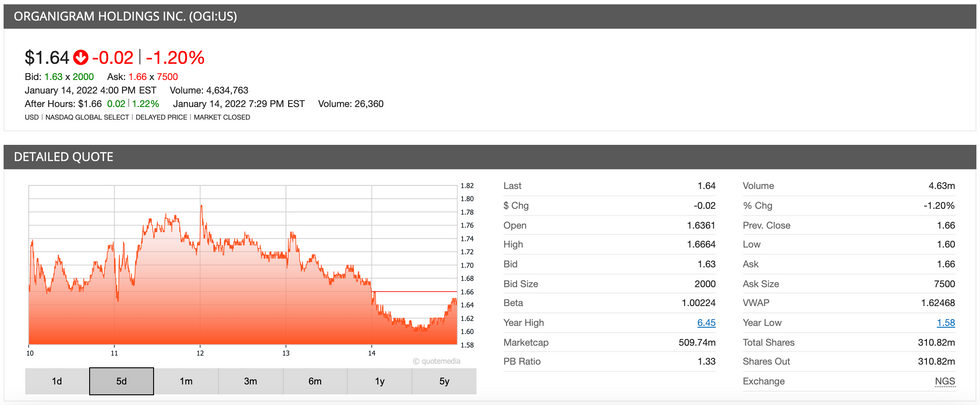Click the red down-arrow price change icon
This screenshot has height=405, width=980.
click(81, 57)
